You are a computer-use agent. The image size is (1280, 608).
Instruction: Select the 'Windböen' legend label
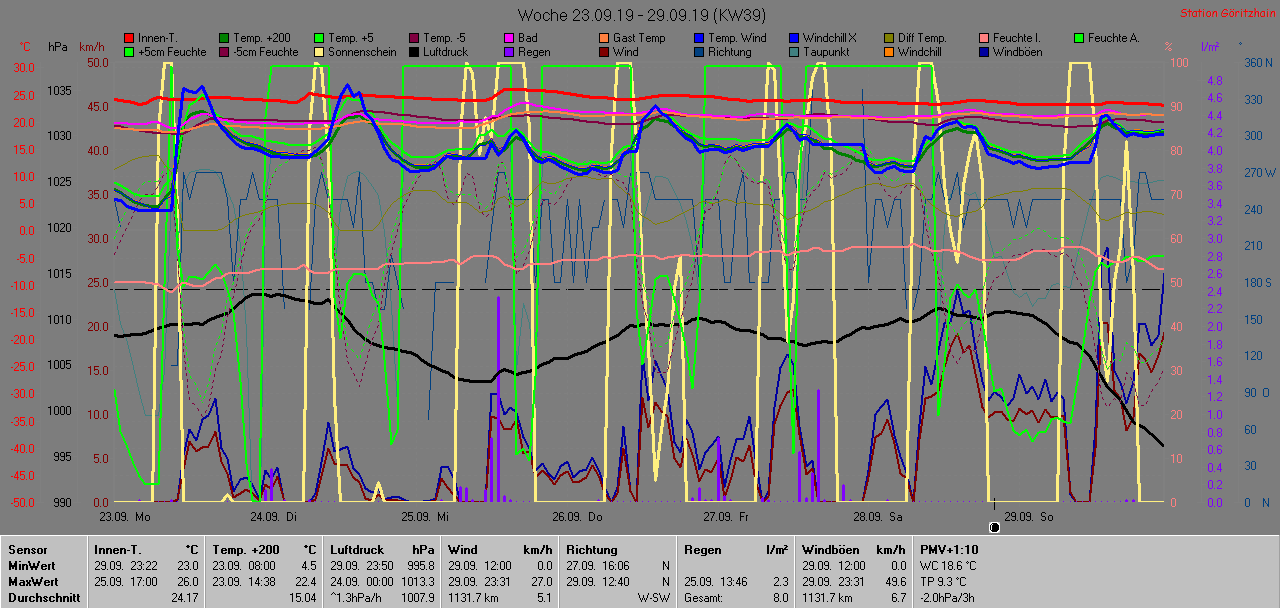tap(1019, 51)
